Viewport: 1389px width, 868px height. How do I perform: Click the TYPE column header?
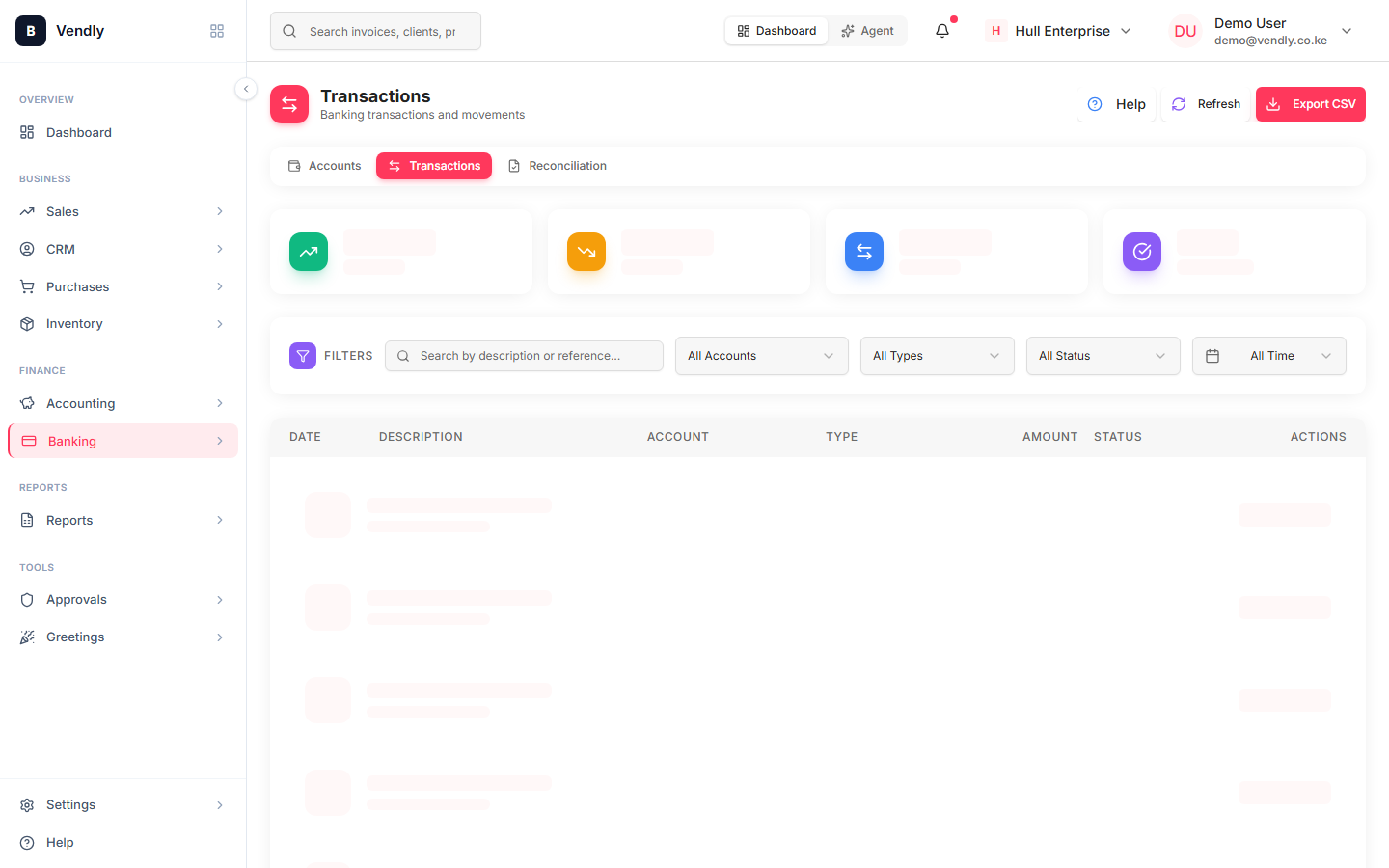(x=842, y=437)
